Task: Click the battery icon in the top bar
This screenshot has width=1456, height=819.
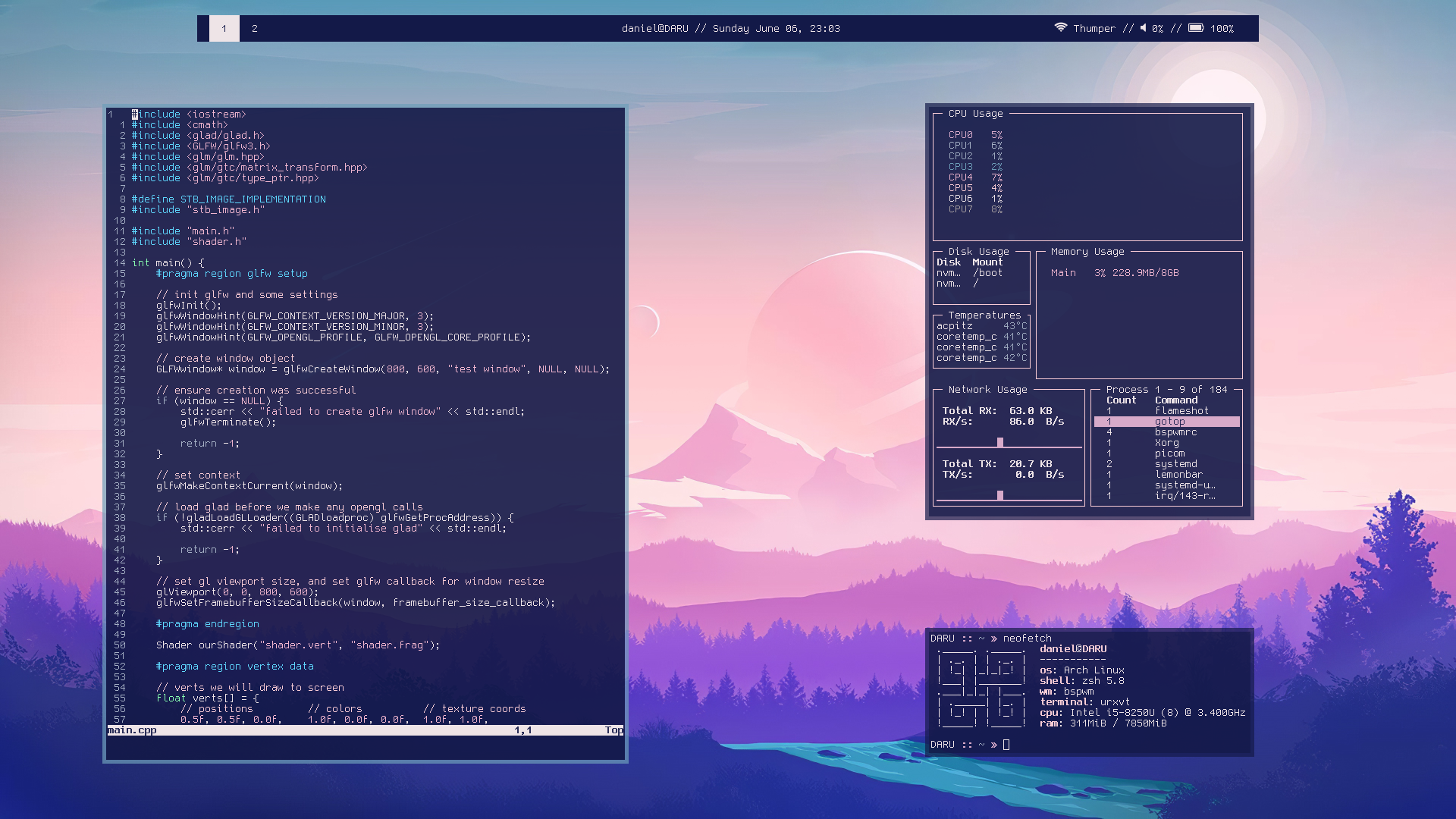Action: point(1196,27)
